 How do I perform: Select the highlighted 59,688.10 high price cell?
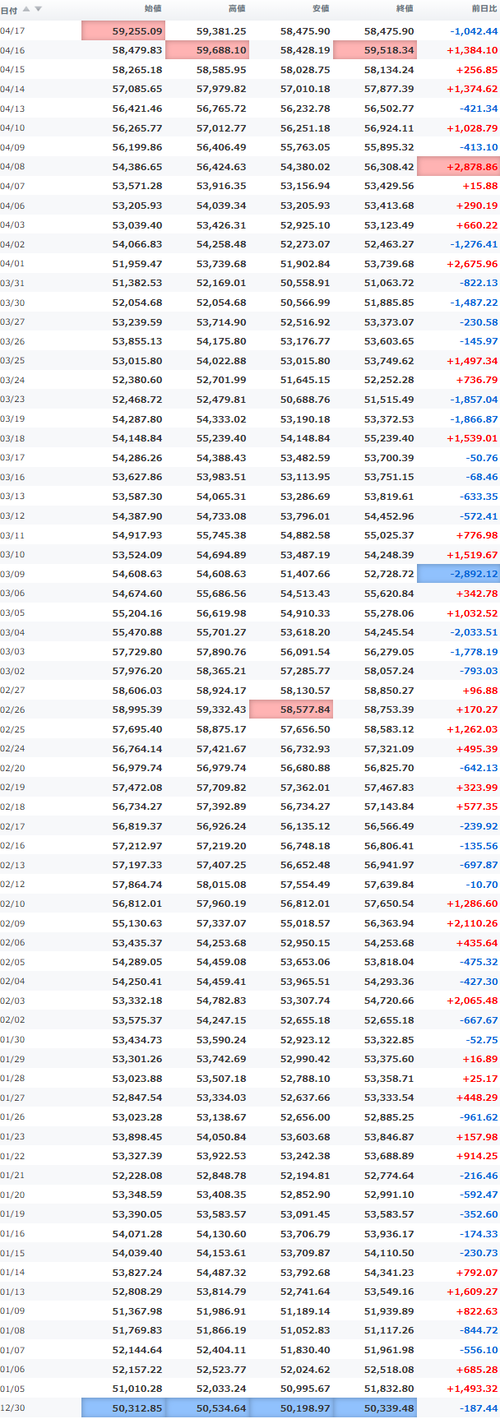(207, 50)
